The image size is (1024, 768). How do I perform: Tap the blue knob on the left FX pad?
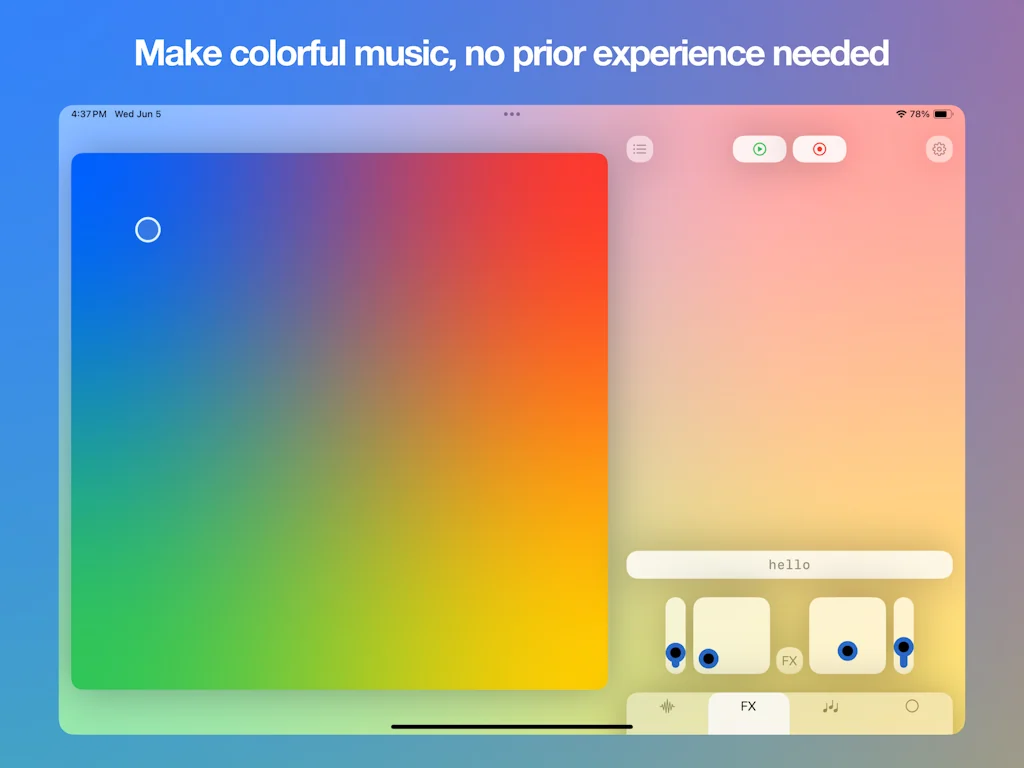pyautogui.click(x=709, y=659)
